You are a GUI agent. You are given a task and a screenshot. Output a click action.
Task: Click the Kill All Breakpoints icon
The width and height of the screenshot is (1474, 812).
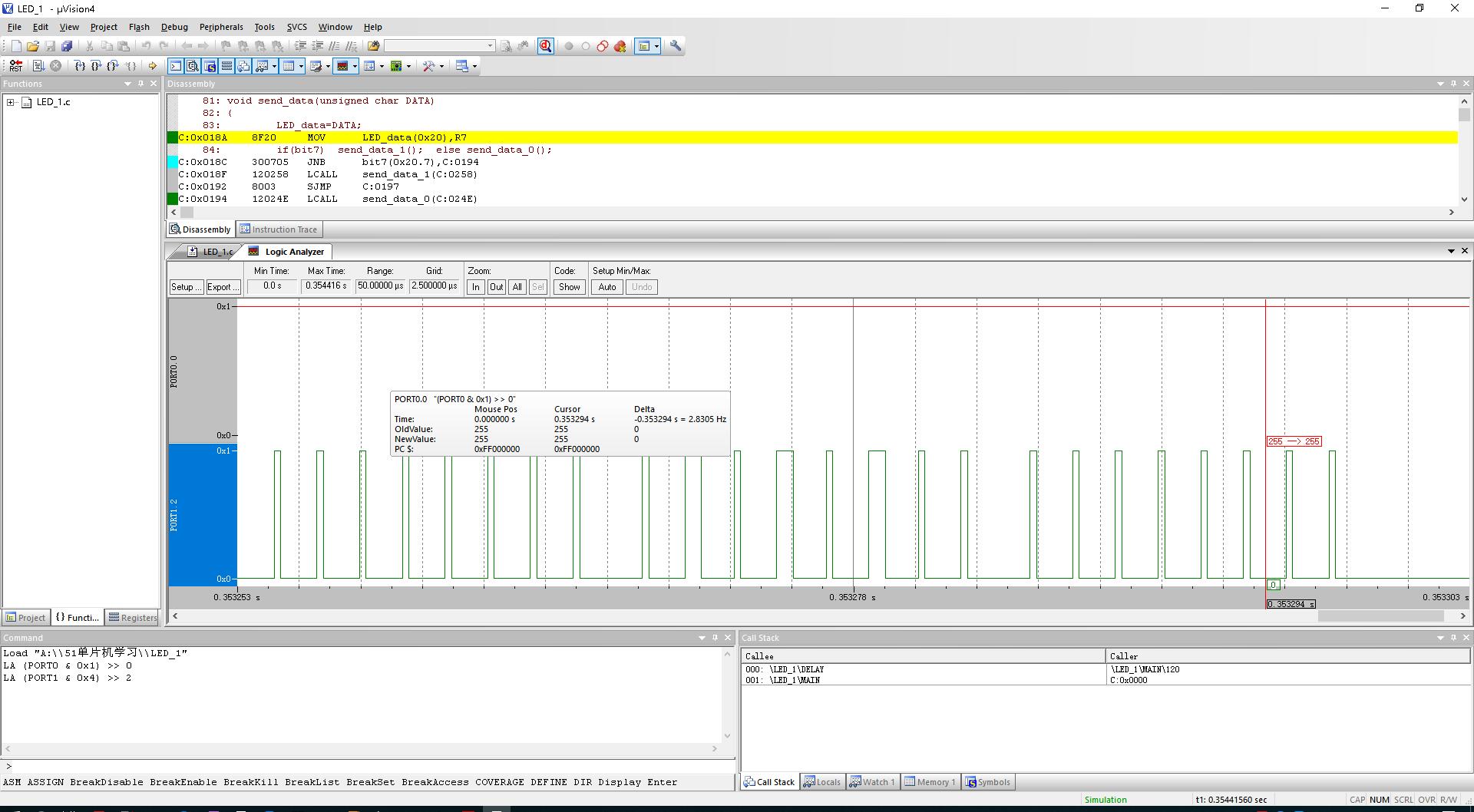(620, 46)
